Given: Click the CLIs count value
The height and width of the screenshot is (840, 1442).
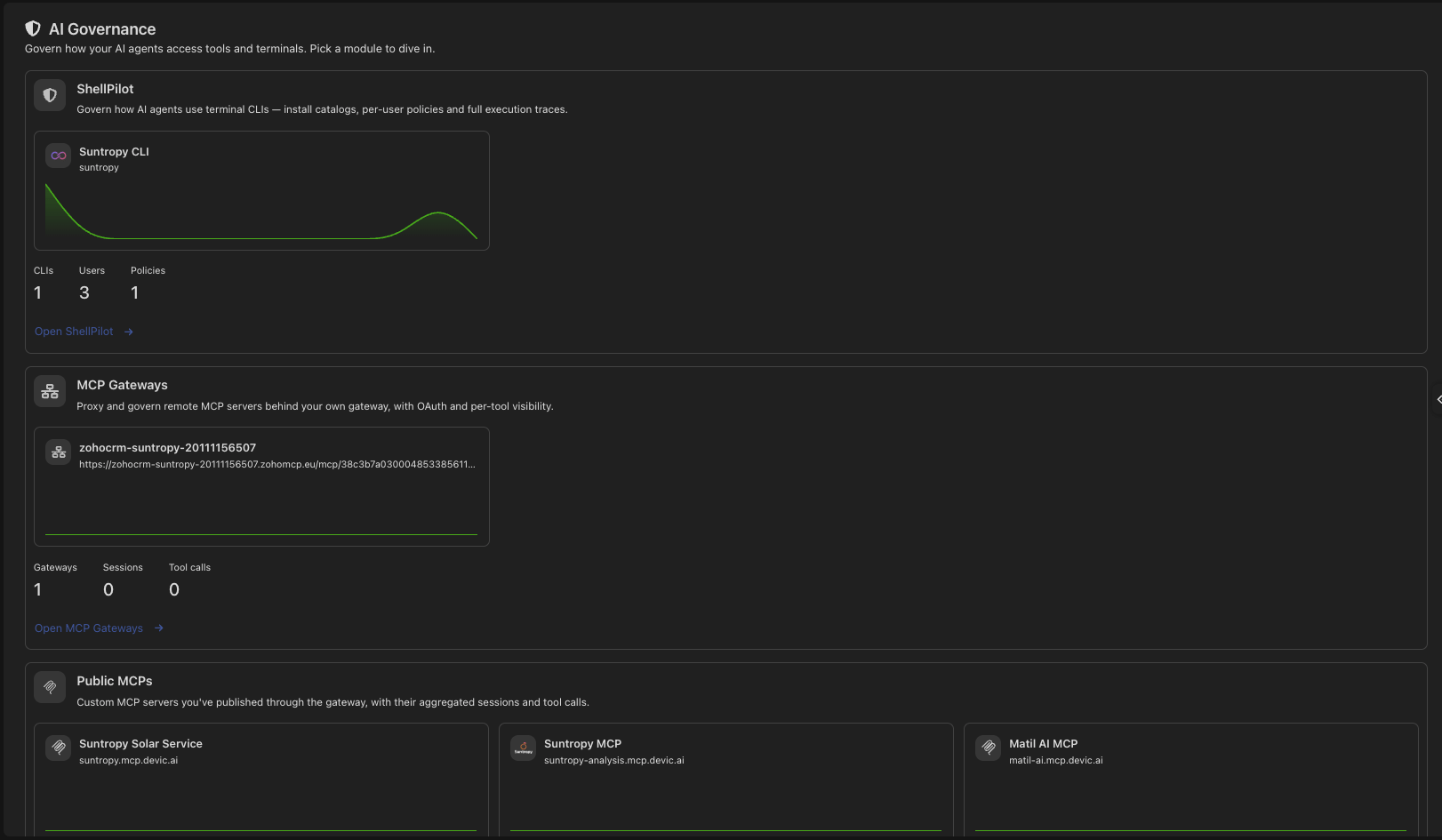Looking at the screenshot, I should tap(37, 292).
